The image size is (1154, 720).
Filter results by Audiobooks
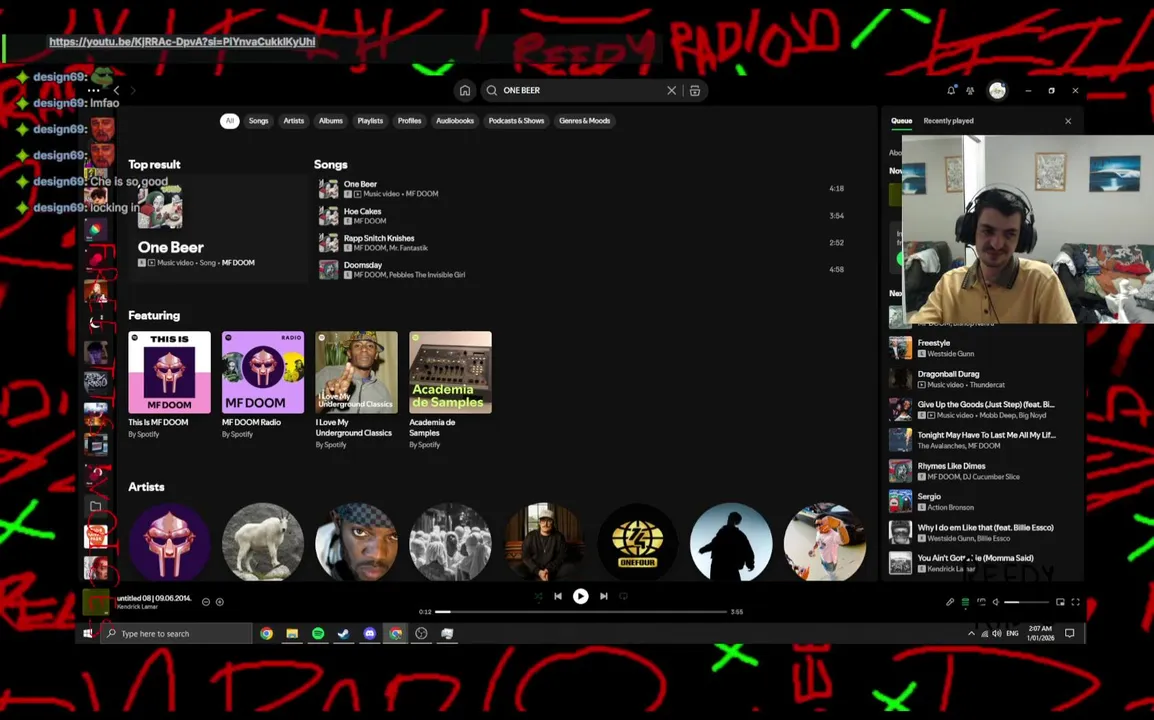point(455,121)
